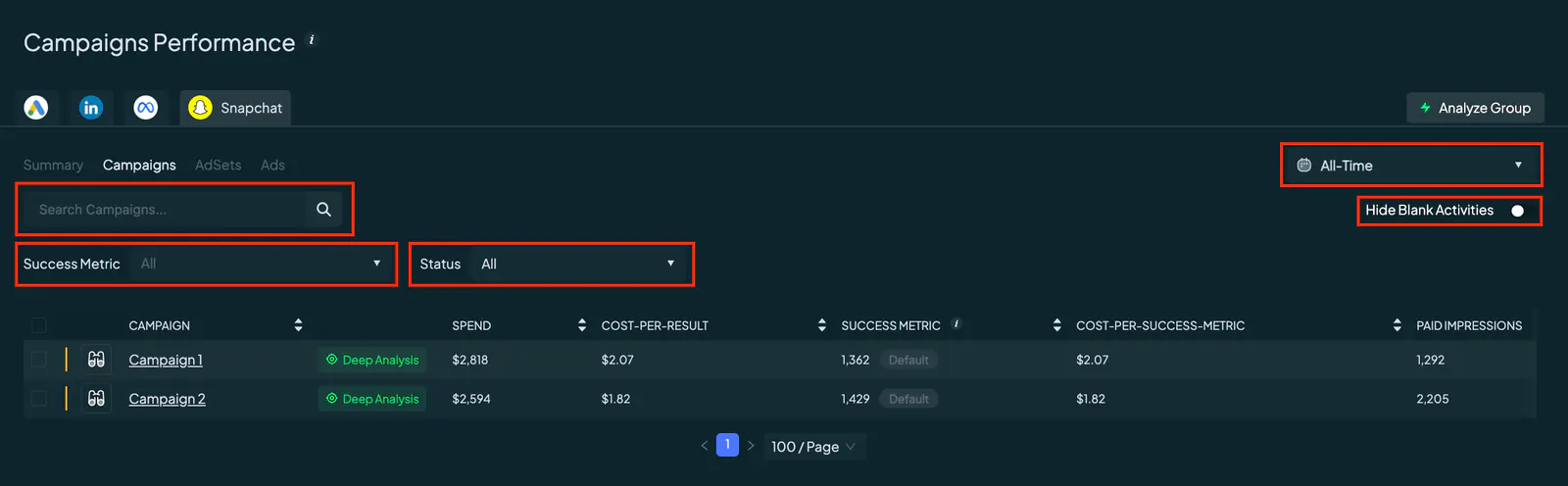The height and width of the screenshot is (486, 1568).
Task: Open the Google Ads platform tab
Action: [x=36, y=108]
